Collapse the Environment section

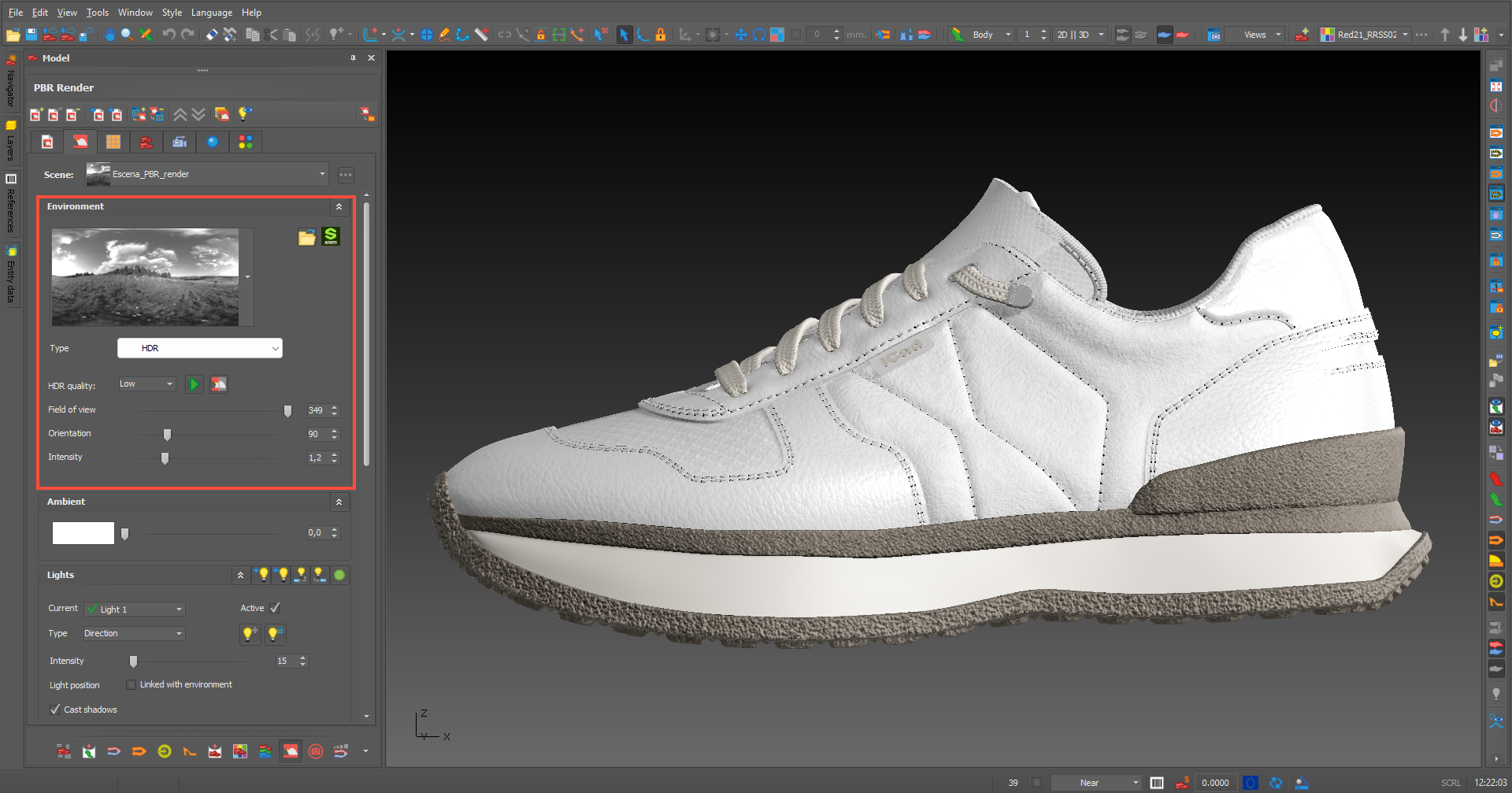[339, 207]
